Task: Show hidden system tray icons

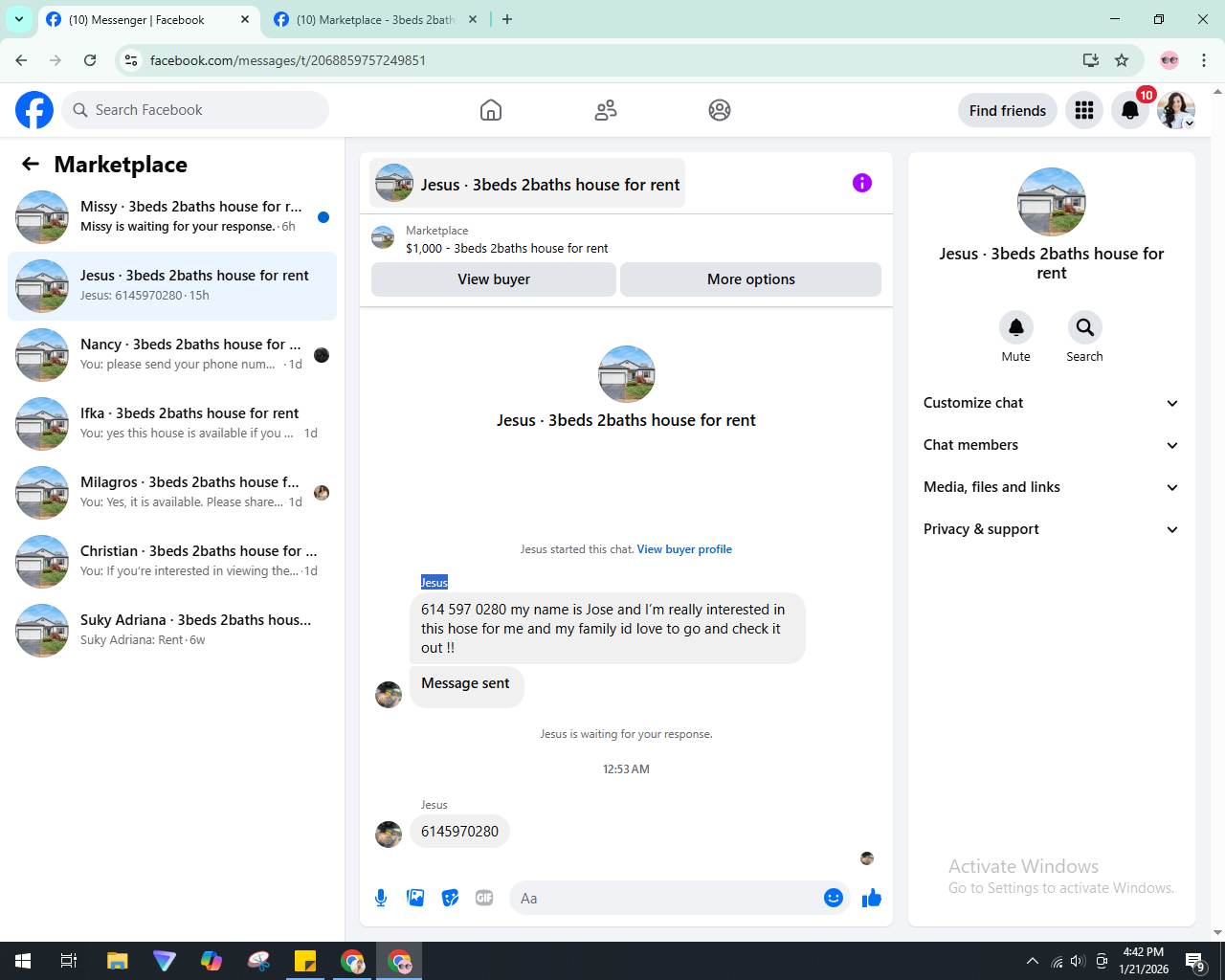Action: (x=1032, y=961)
